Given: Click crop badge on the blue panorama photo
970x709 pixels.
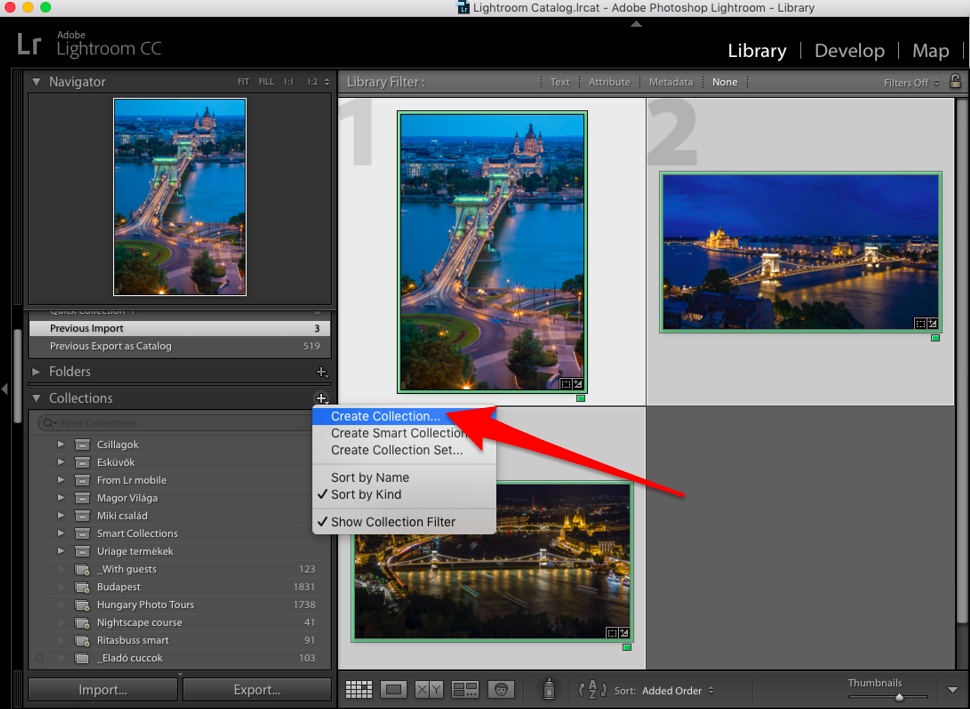Looking at the screenshot, I should click(921, 324).
